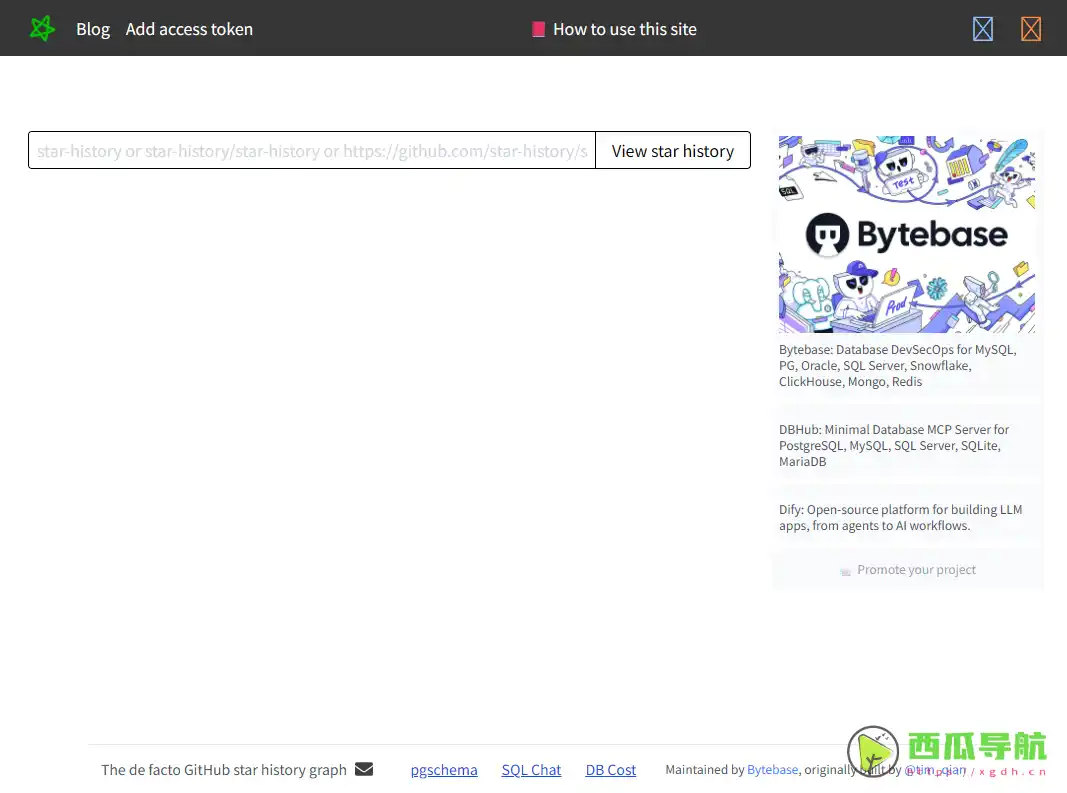Image resolution: width=1067 pixels, height=793 pixels.
Task: Click Promote your project link
Action: tap(916, 570)
